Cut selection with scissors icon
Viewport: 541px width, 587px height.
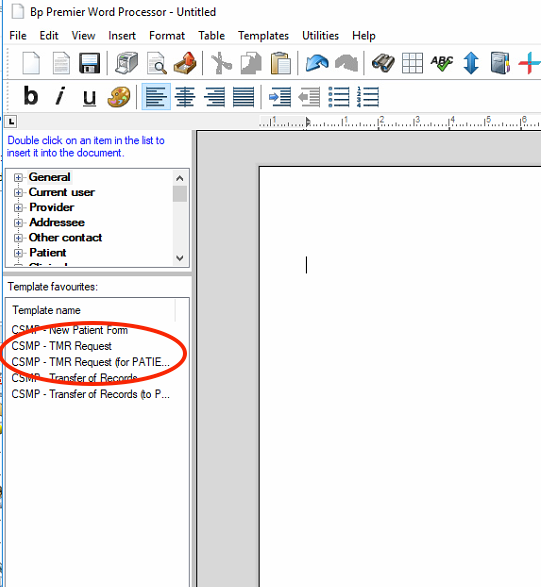221,63
